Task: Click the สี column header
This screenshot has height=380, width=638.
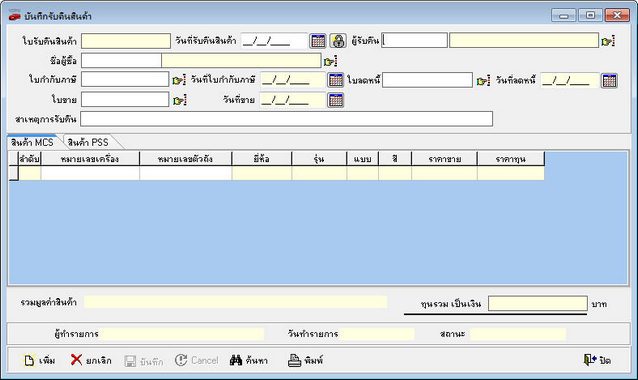Action: [x=395, y=159]
